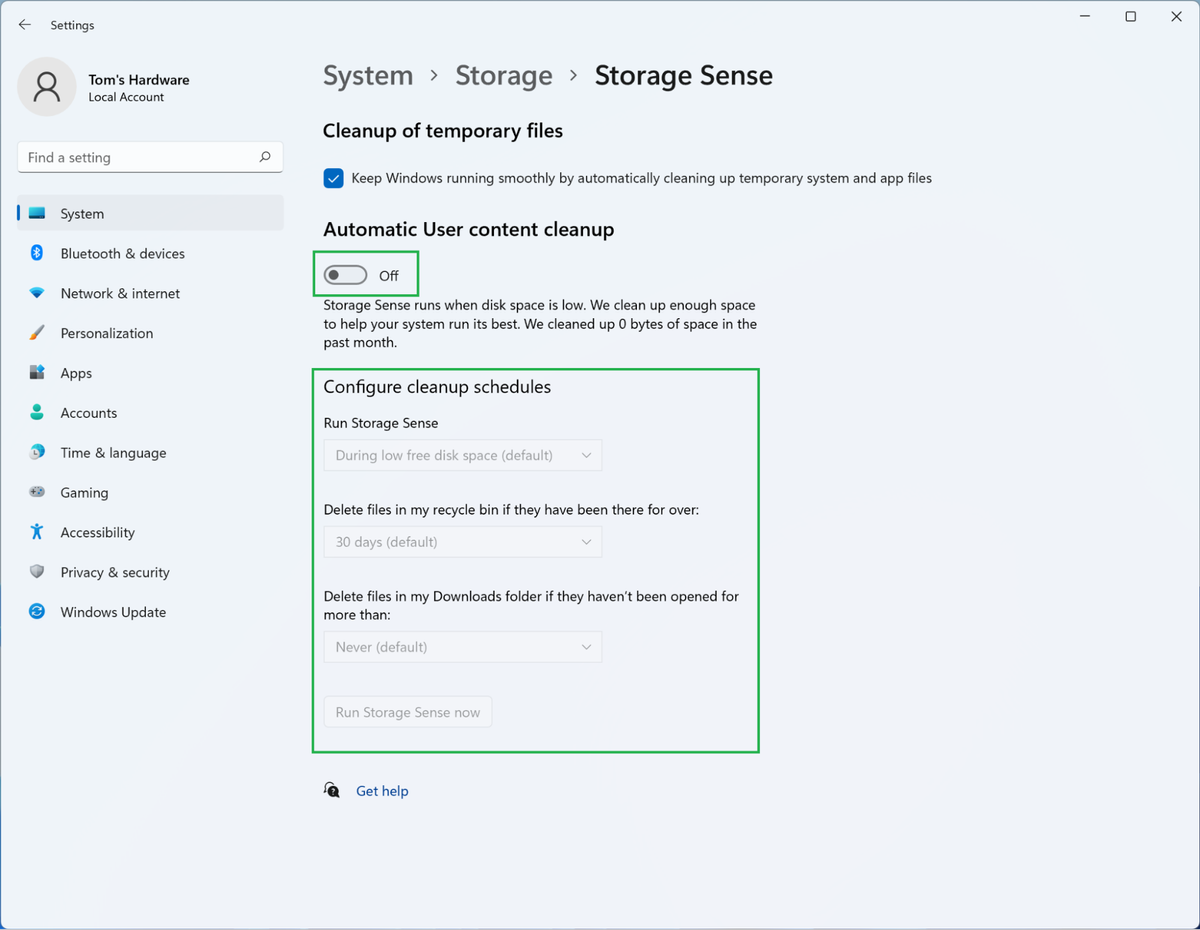Uncheck automatic temporary file cleanup
The image size is (1200, 930).
[x=333, y=178]
